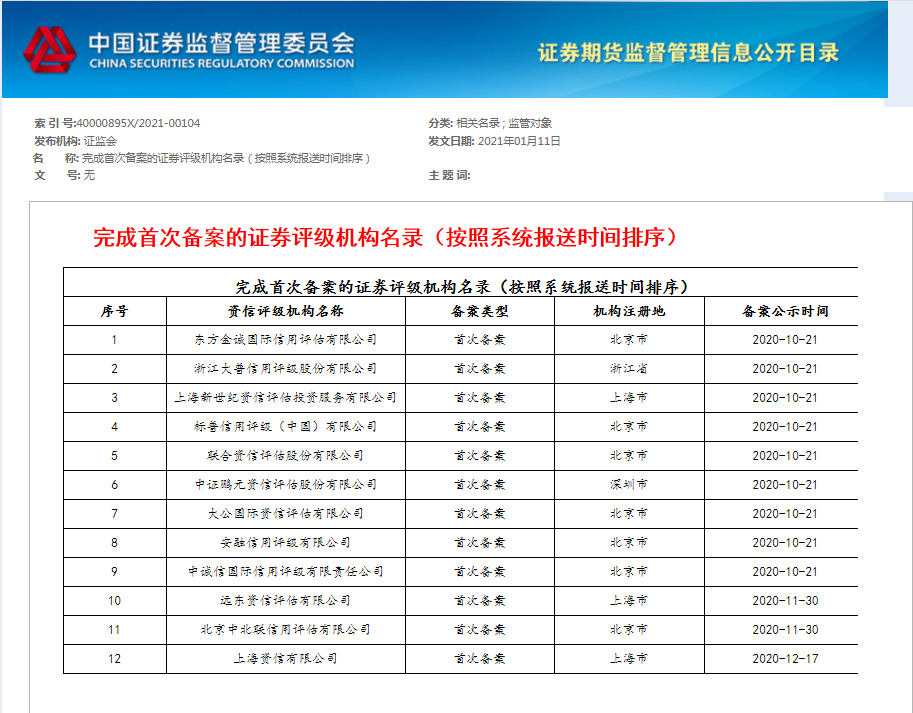
Task: Click 首次备案 cell in row 5
Action: coord(480,456)
